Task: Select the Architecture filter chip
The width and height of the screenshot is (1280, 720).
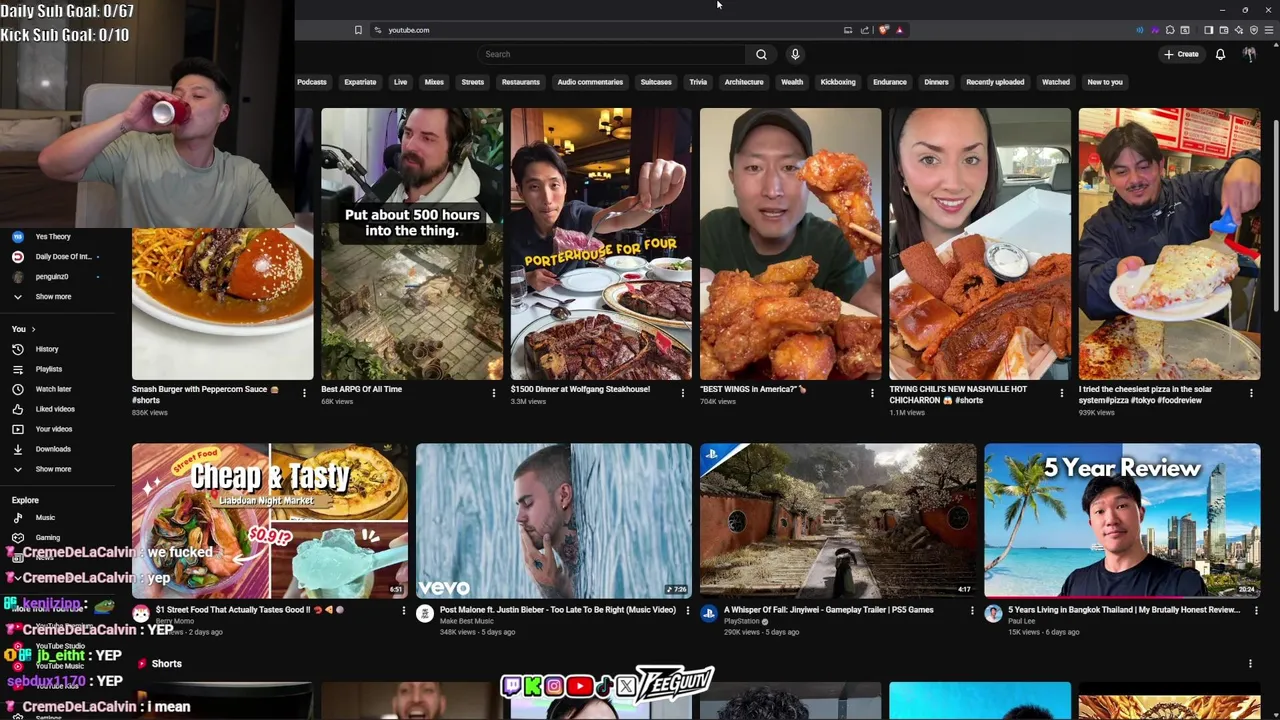Action: 743,82
